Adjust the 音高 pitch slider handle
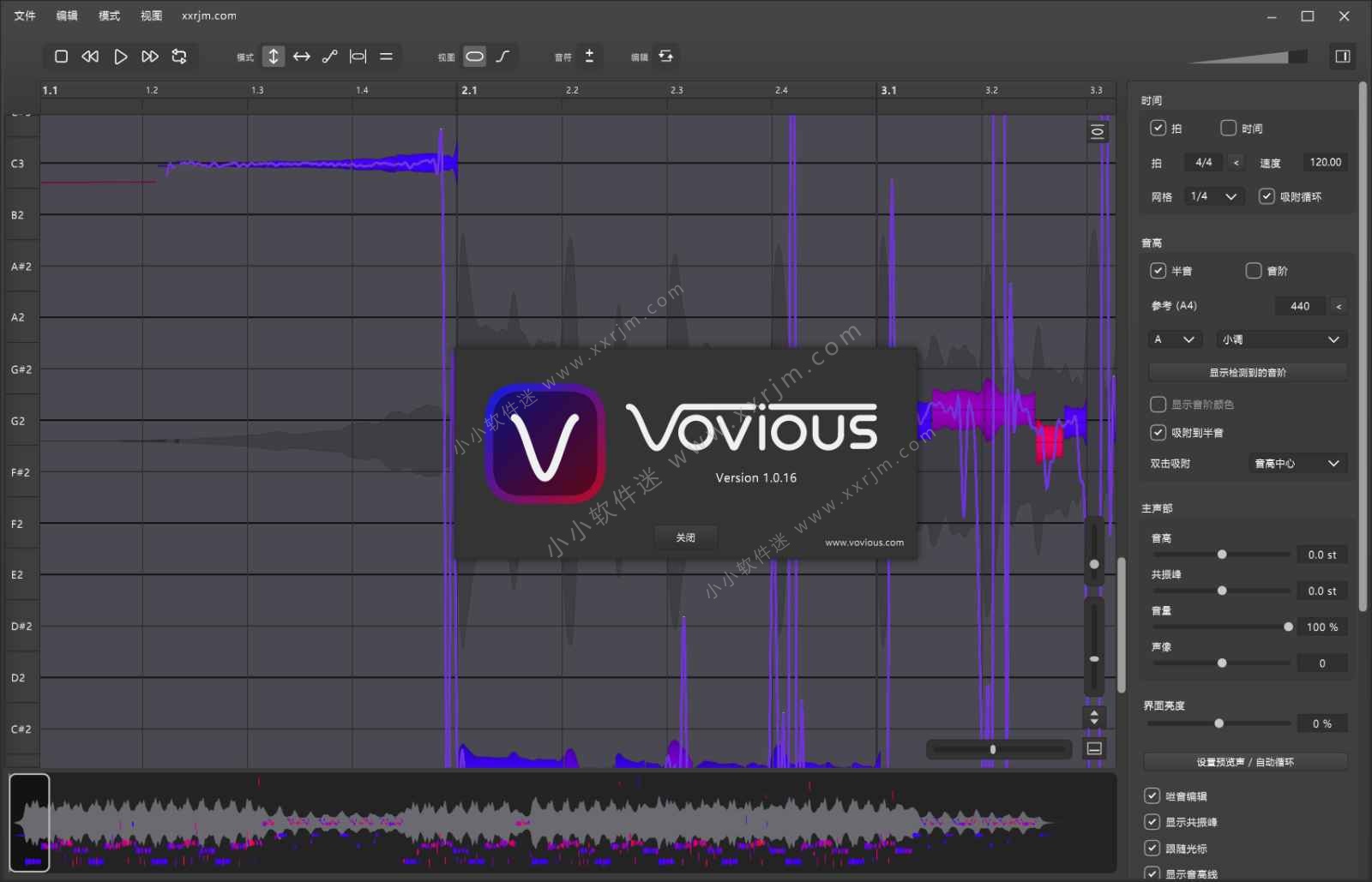This screenshot has height=882, width=1372. [x=1222, y=555]
